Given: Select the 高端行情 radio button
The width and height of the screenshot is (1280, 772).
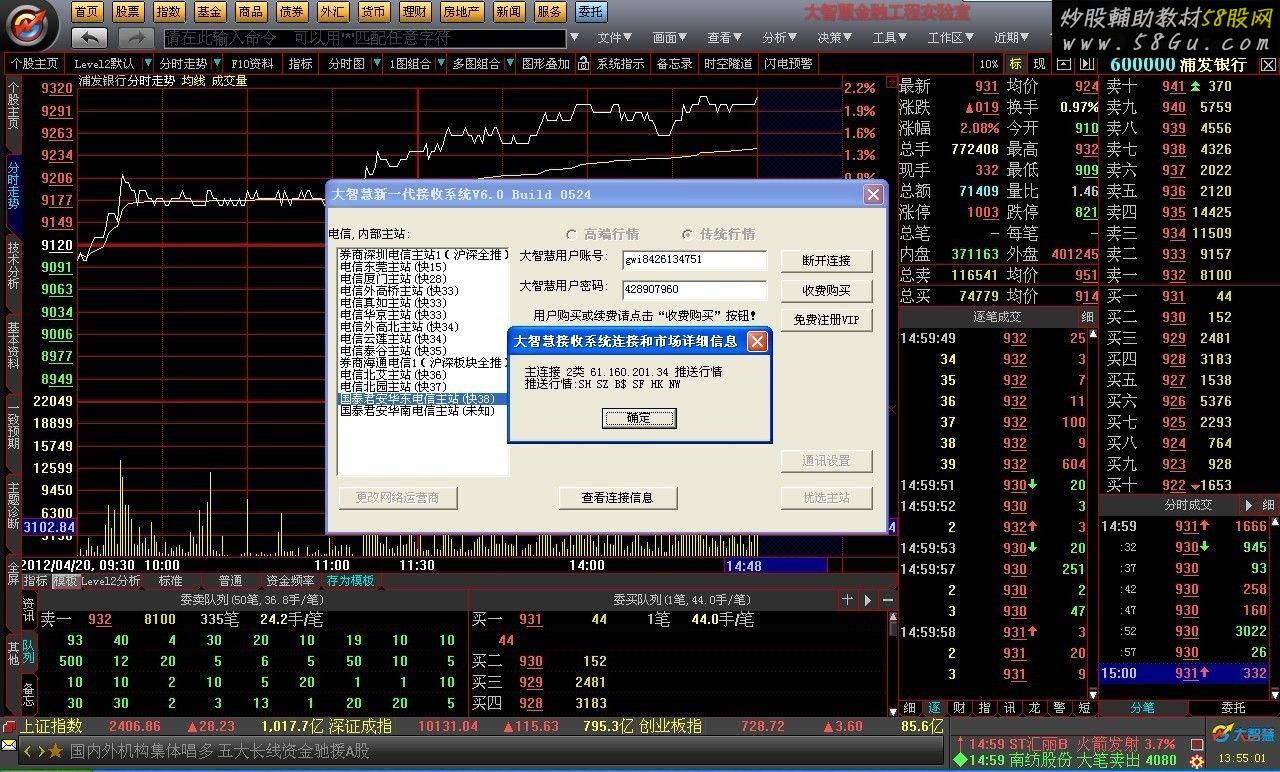Looking at the screenshot, I should (571, 234).
